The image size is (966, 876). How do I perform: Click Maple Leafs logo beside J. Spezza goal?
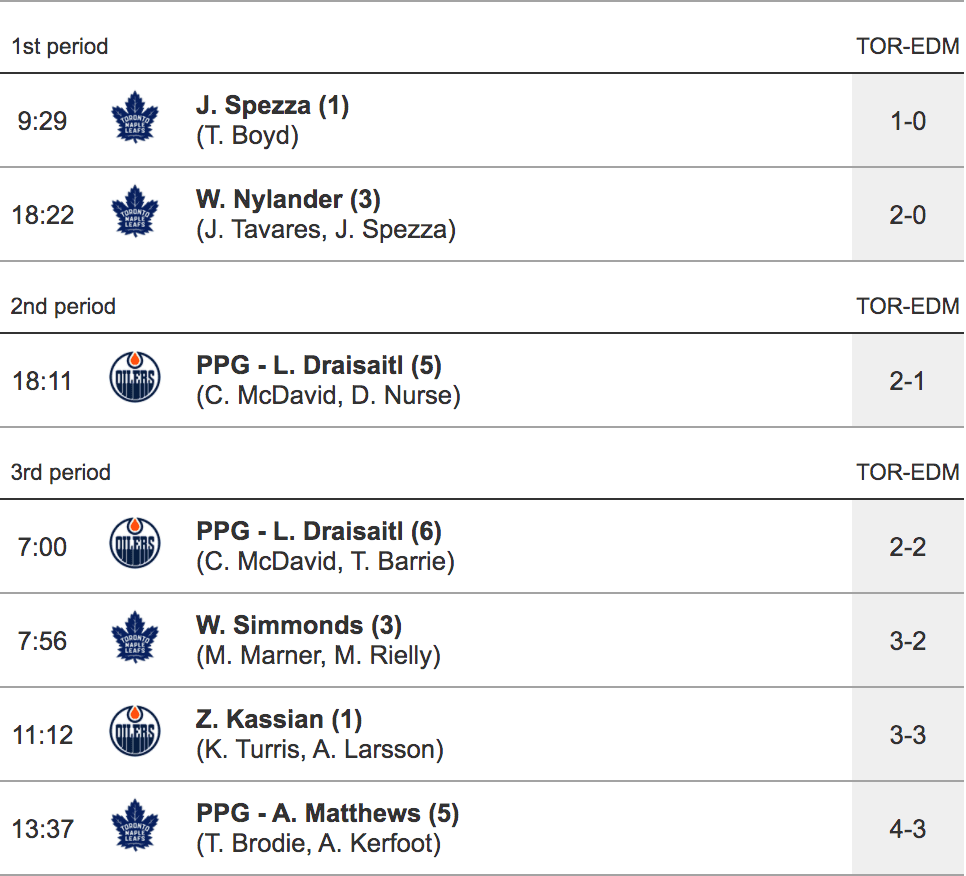(134, 120)
